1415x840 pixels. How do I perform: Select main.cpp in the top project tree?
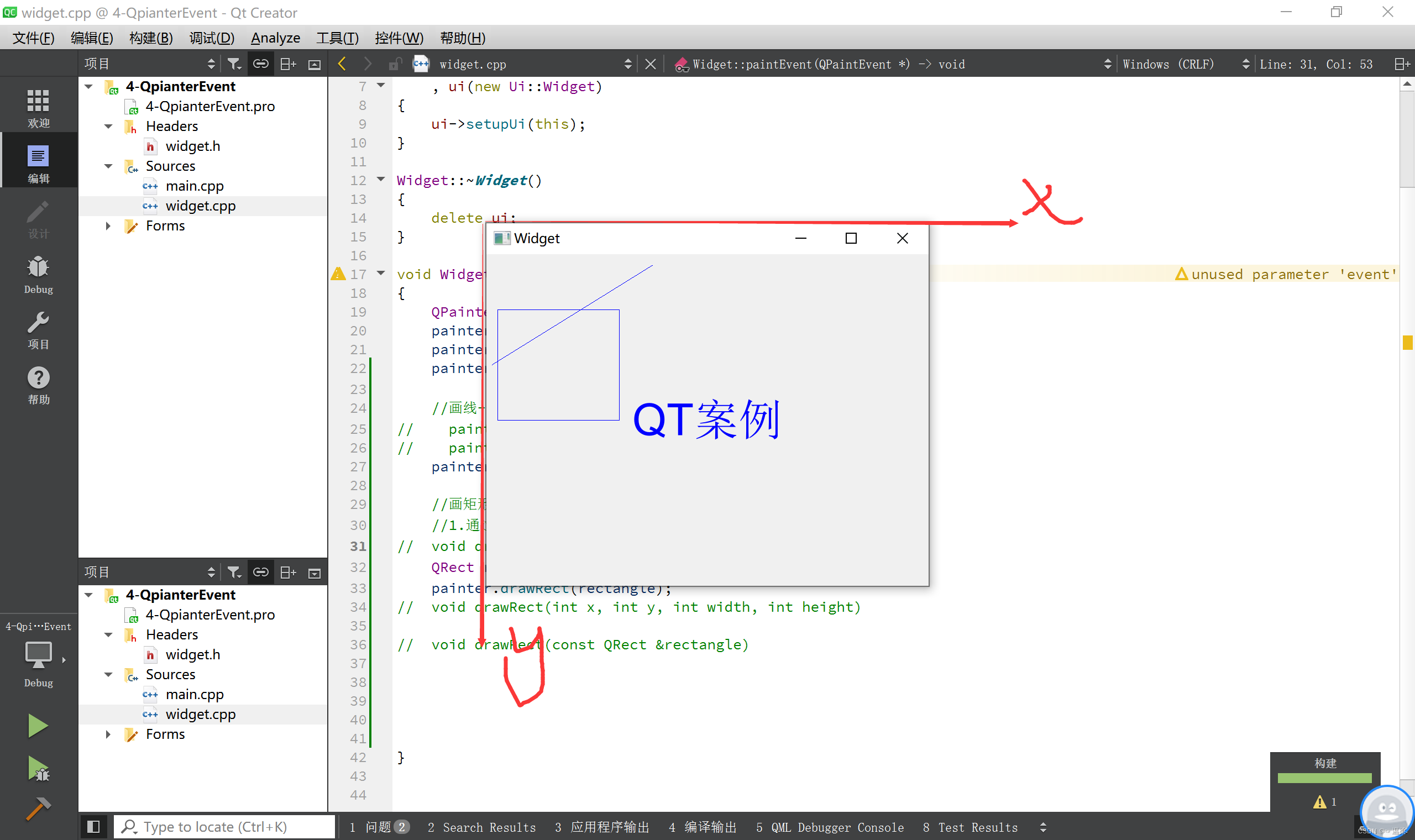coord(194,186)
